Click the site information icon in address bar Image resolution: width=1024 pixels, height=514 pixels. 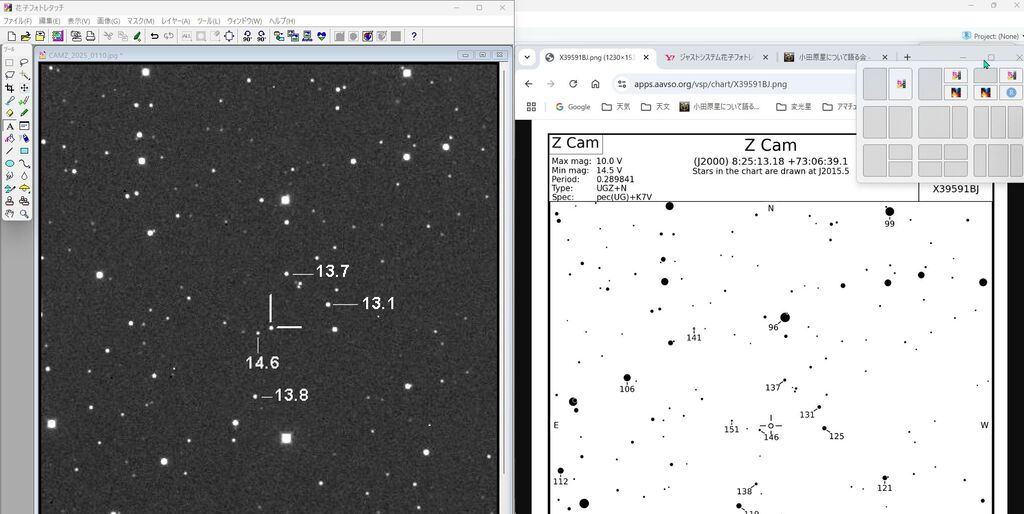(622, 84)
